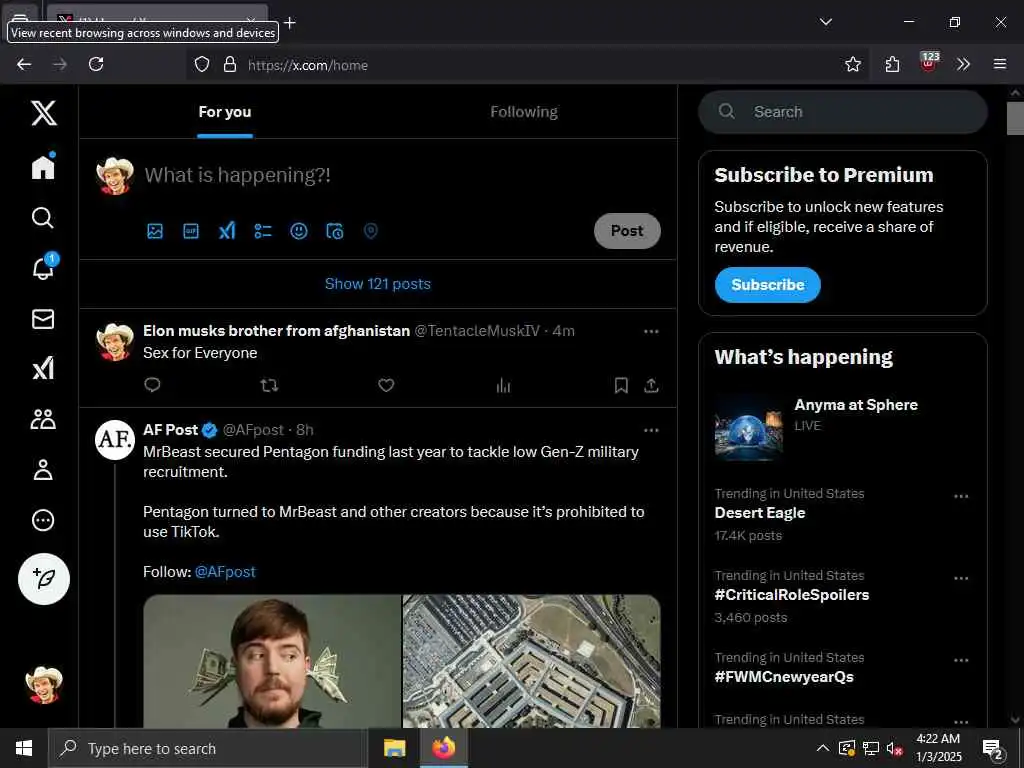This screenshot has width=1024, height=768.
Task: Add media image icon in composer
Action: click(155, 231)
